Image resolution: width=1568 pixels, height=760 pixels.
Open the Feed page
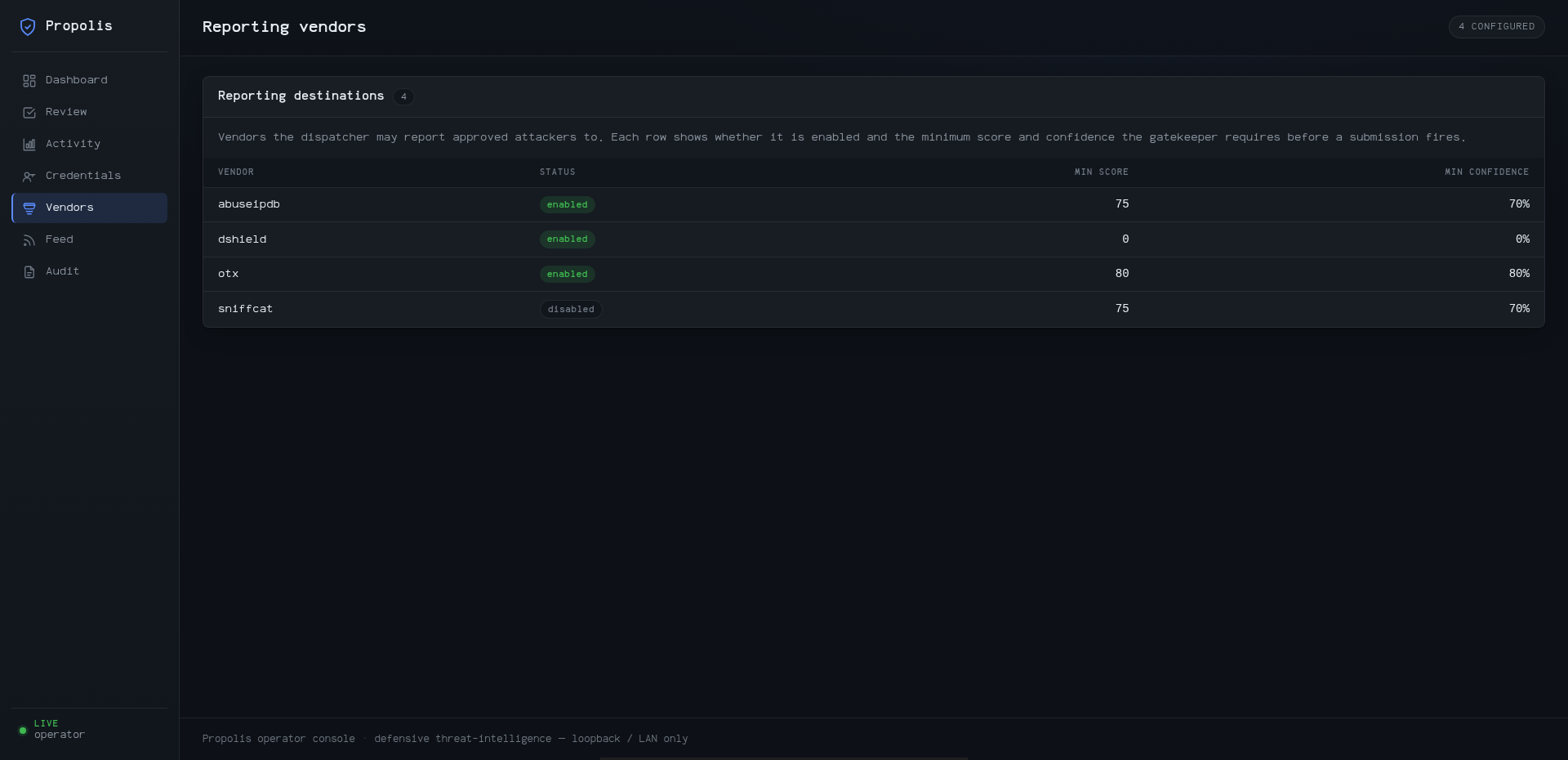[x=89, y=239]
